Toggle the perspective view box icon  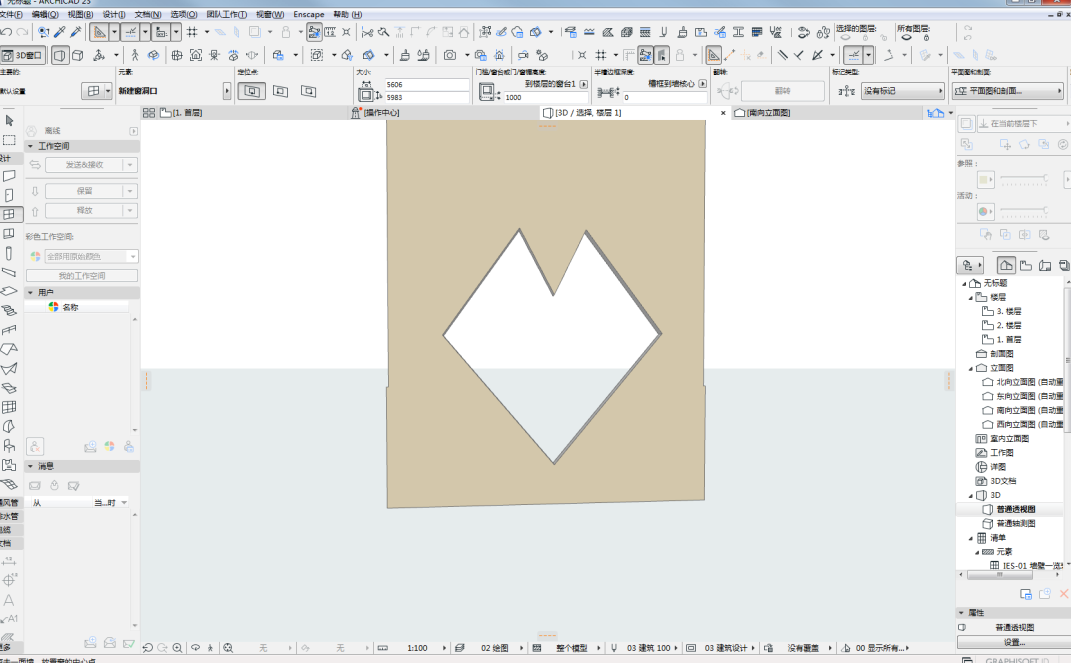(x=60, y=55)
